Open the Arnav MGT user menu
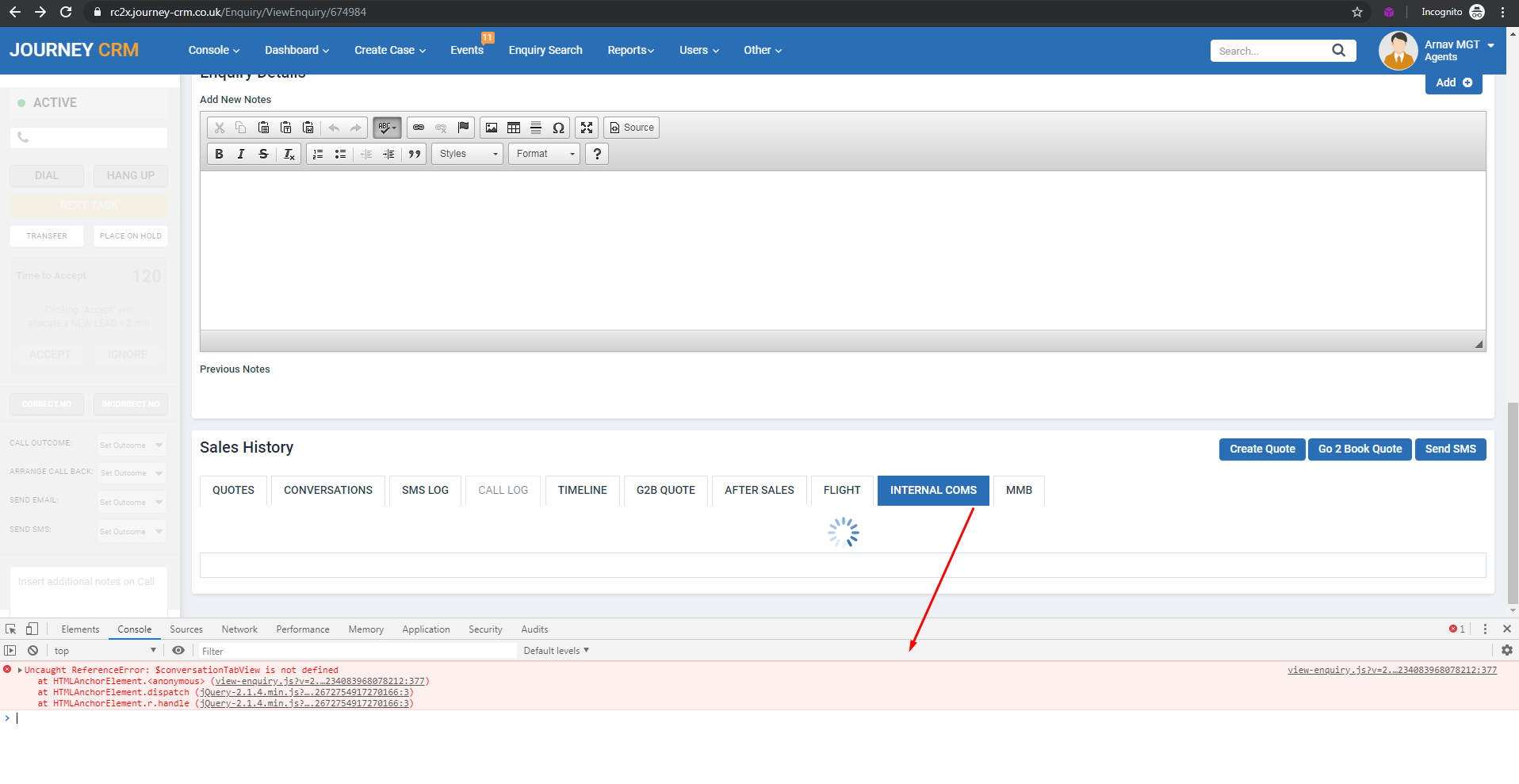The image size is (1519, 784). [1459, 51]
